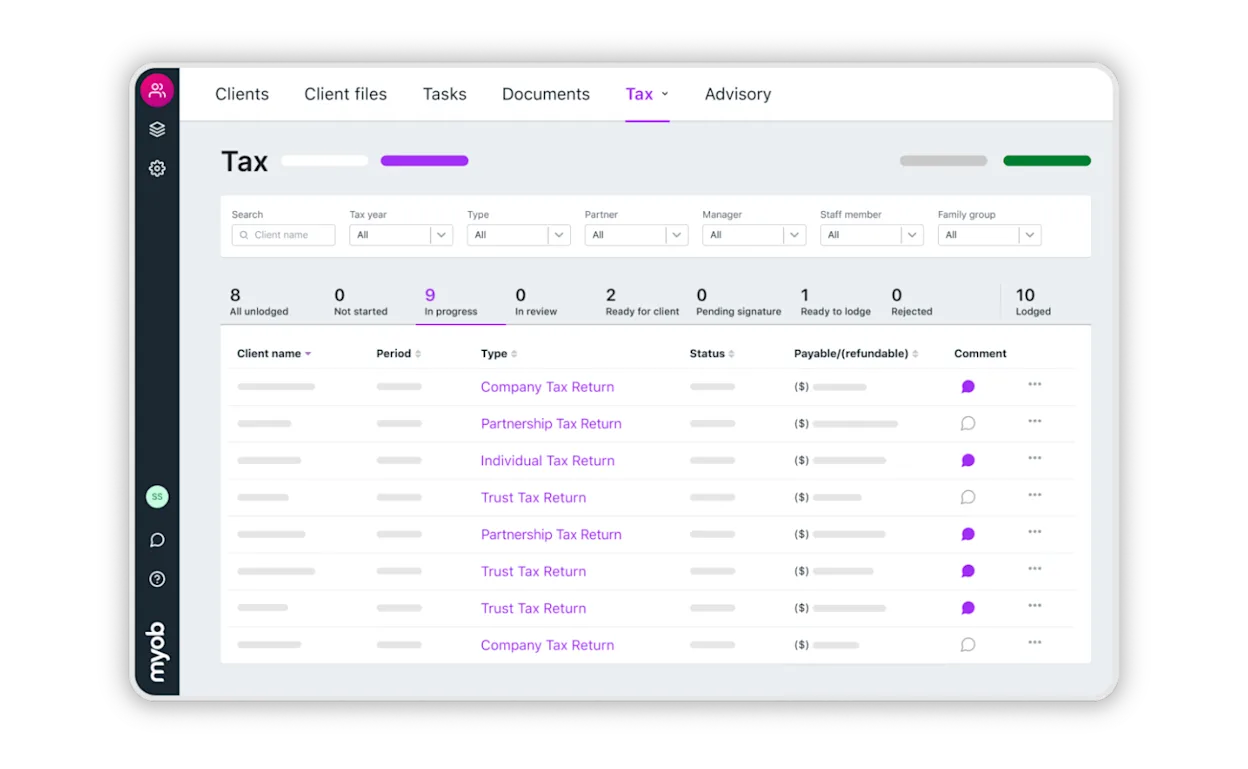Open the Tasks tab

coord(445,94)
